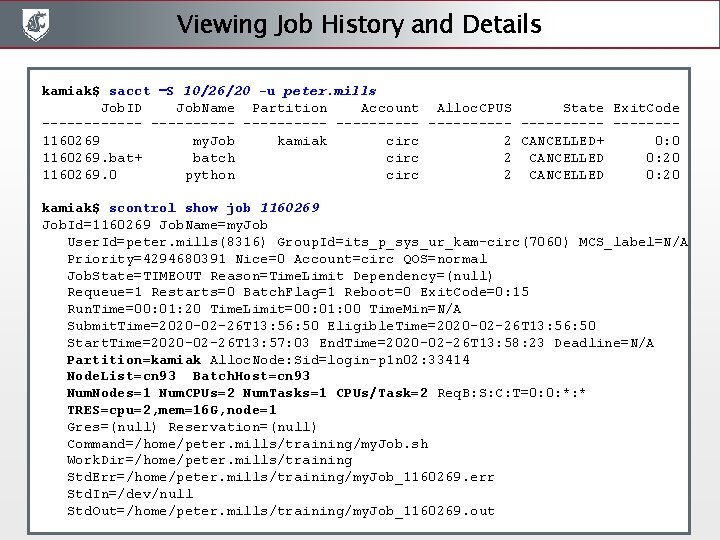Click the '1160269.bat+' job ID
Screen dimensions: 720x540
tap(92, 158)
